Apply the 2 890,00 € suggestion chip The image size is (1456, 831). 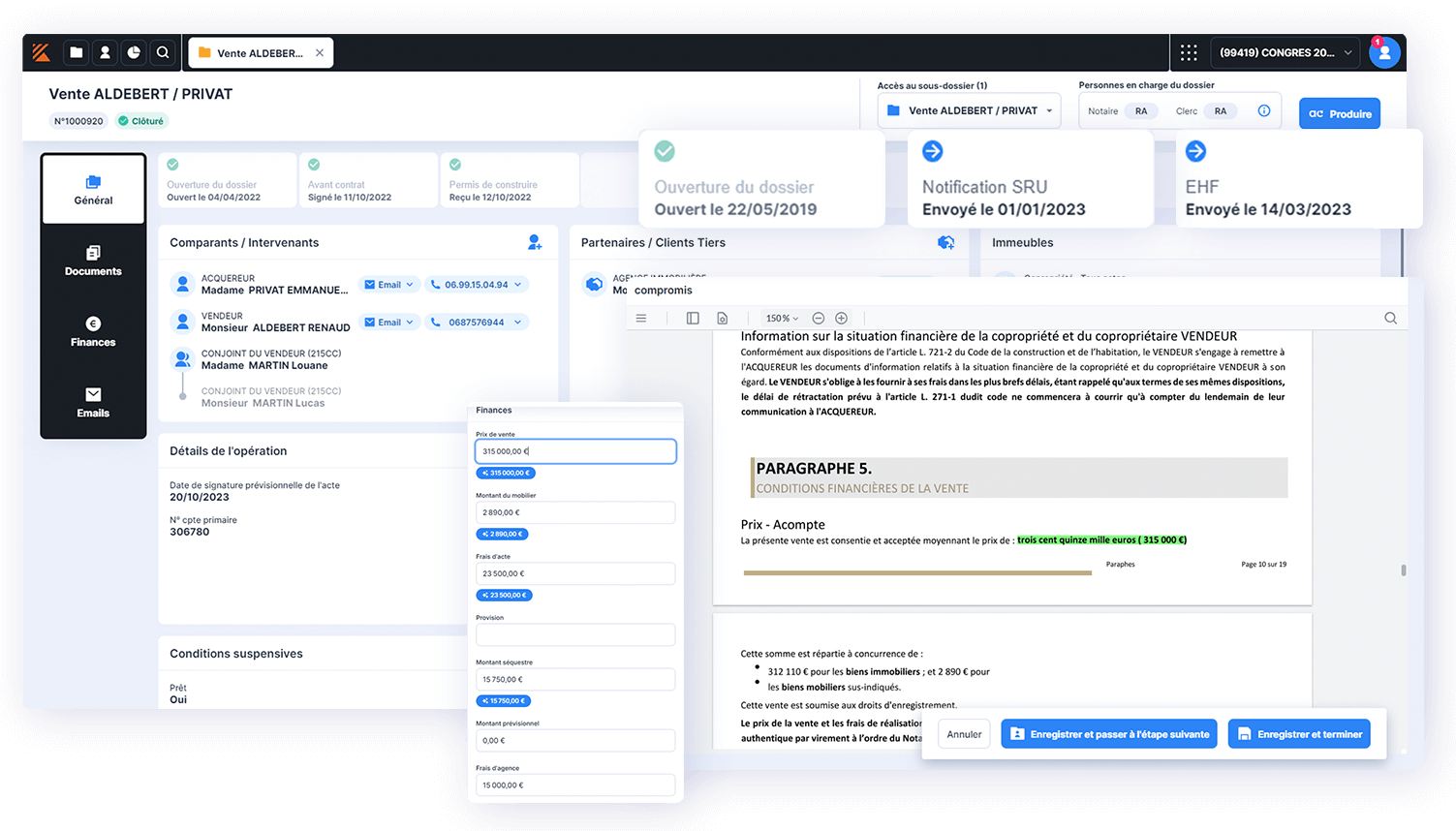(502, 534)
